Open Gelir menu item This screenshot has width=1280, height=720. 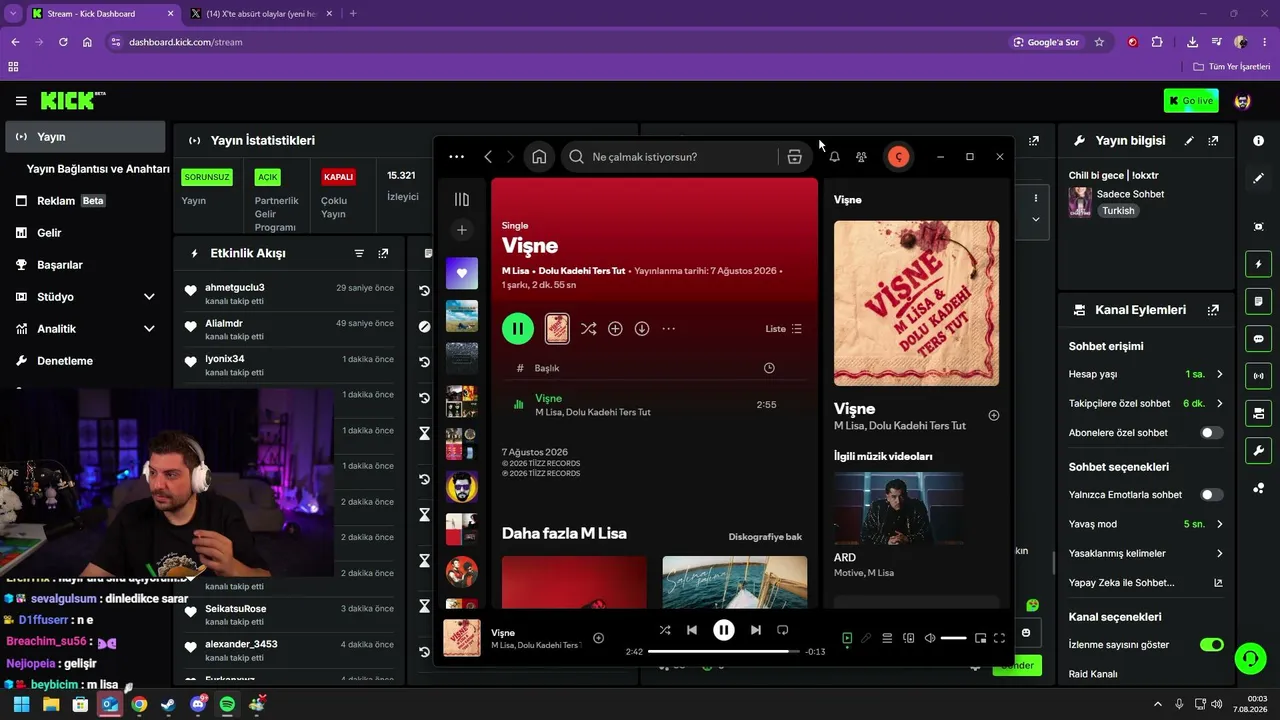coord(85,233)
